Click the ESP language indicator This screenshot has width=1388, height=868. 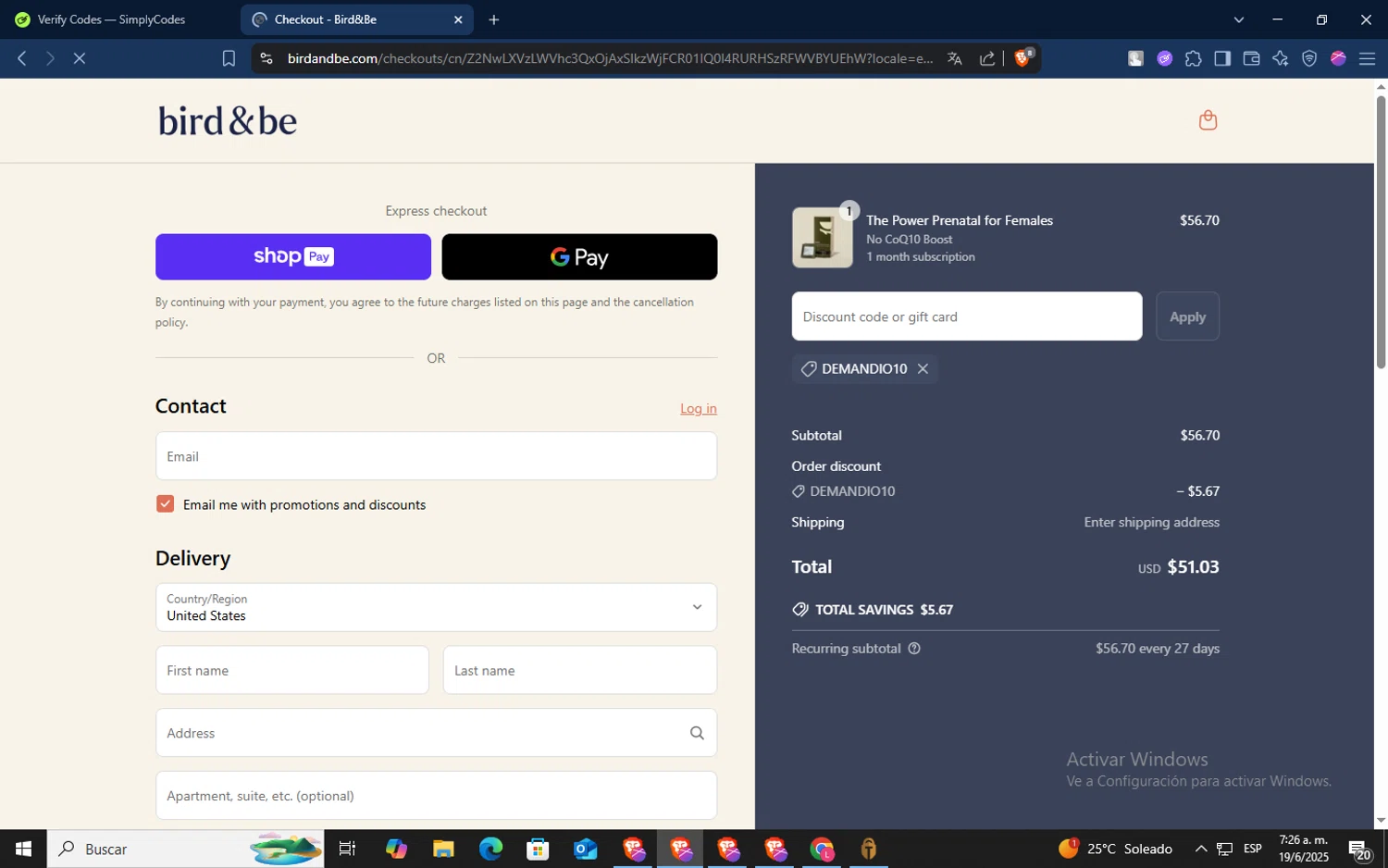(1253, 849)
